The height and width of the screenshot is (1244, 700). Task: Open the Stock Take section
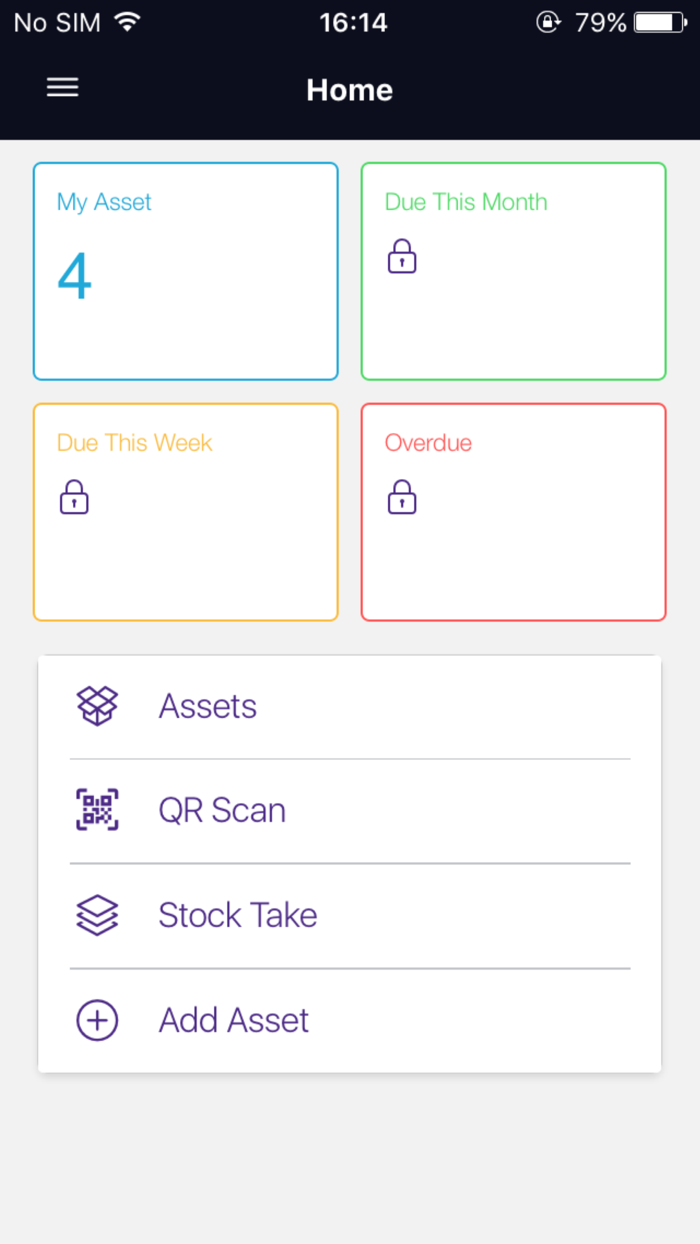click(x=238, y=915)
